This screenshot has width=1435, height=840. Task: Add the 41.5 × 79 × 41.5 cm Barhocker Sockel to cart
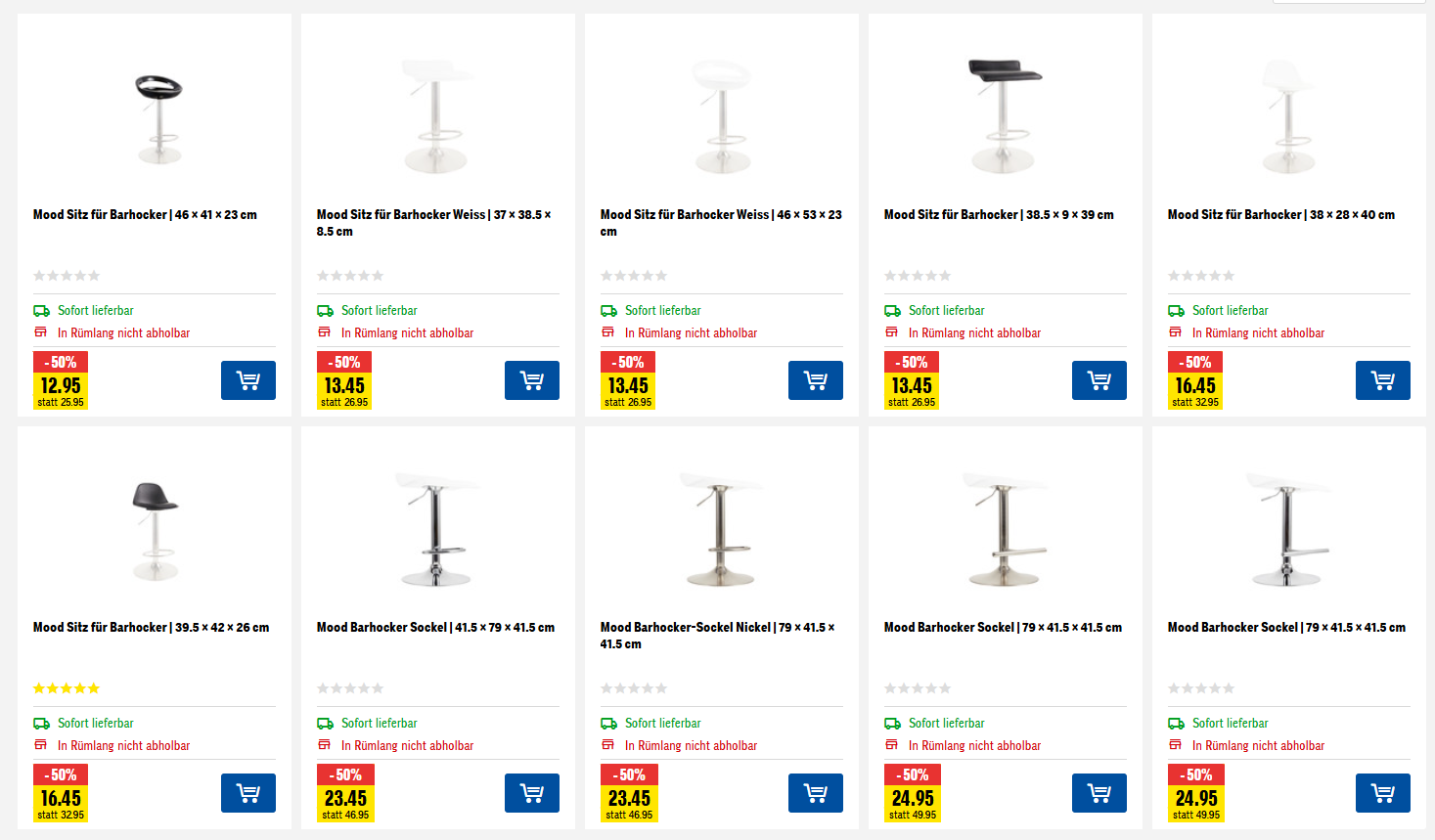tap(531, 793)
